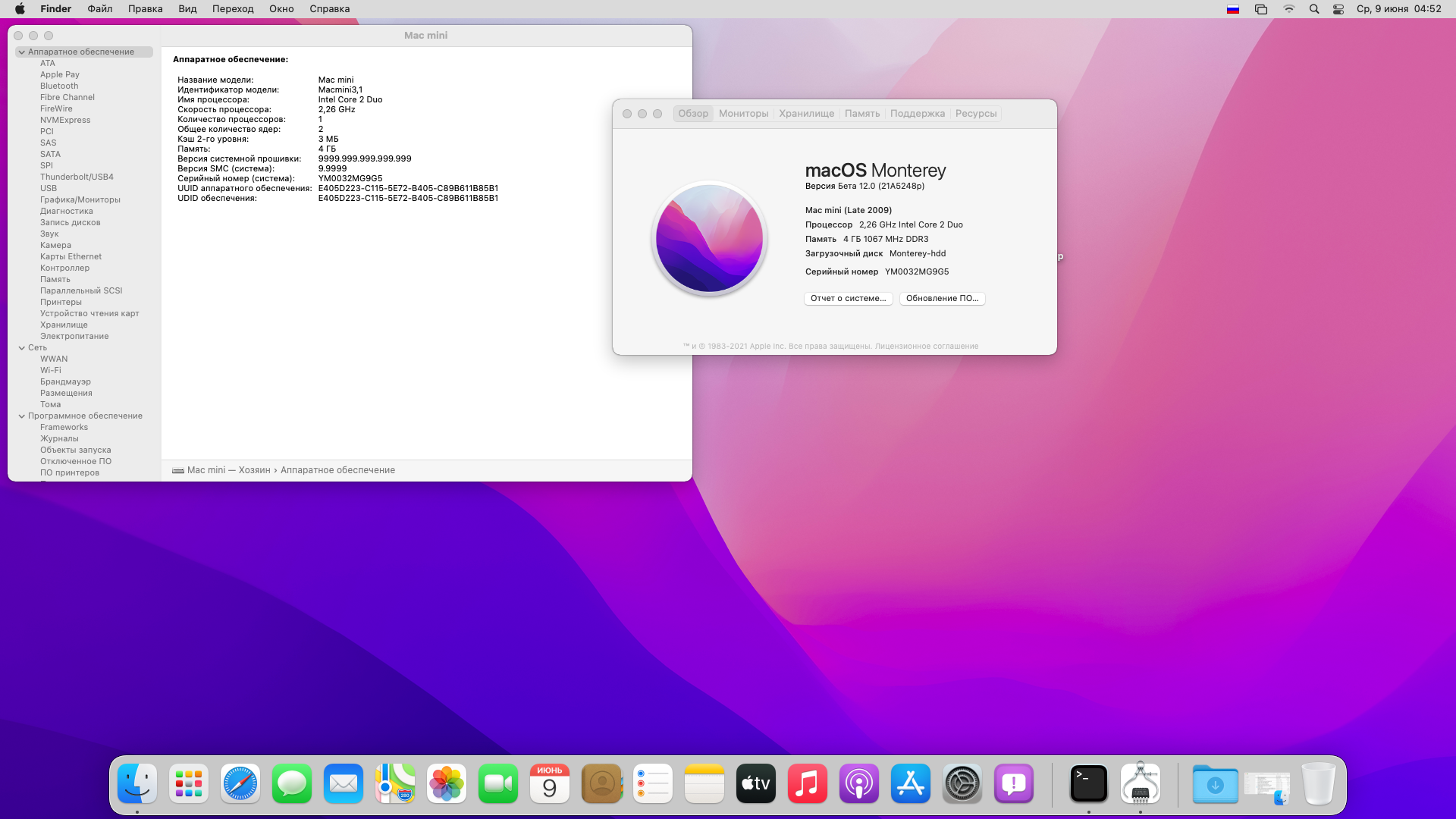The image size is (1456, 819).
Task: Open the Downloads folder in dock
Action: (x=1214, y=783)
